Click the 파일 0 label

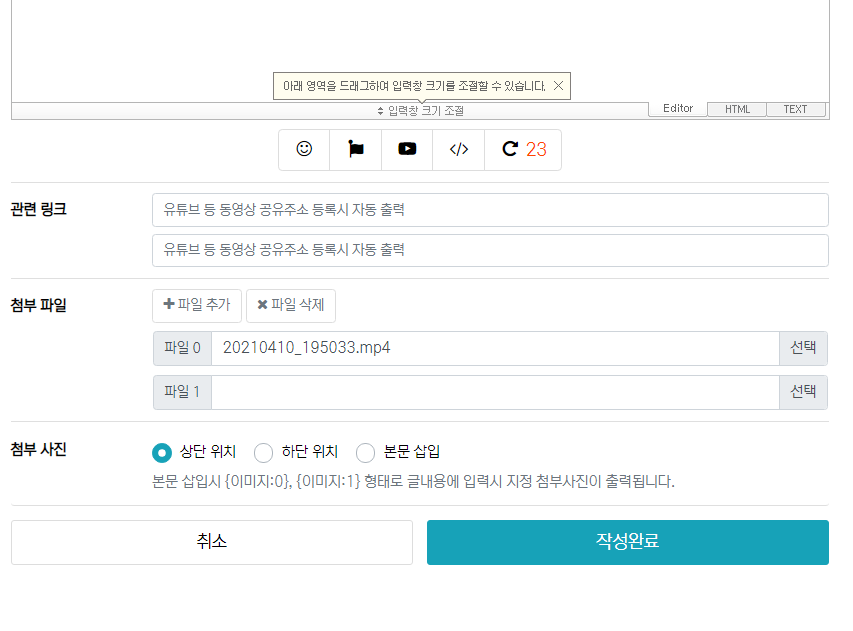point(182,348)
